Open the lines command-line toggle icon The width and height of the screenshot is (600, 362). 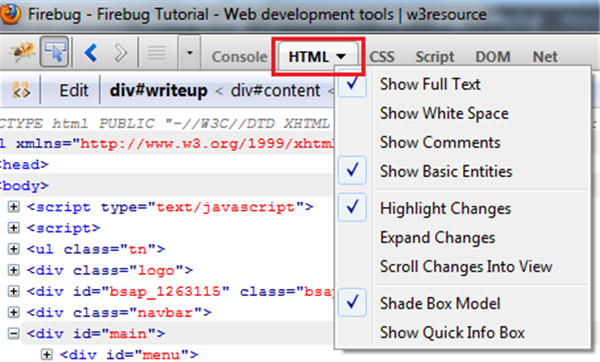tap(157, 52)
